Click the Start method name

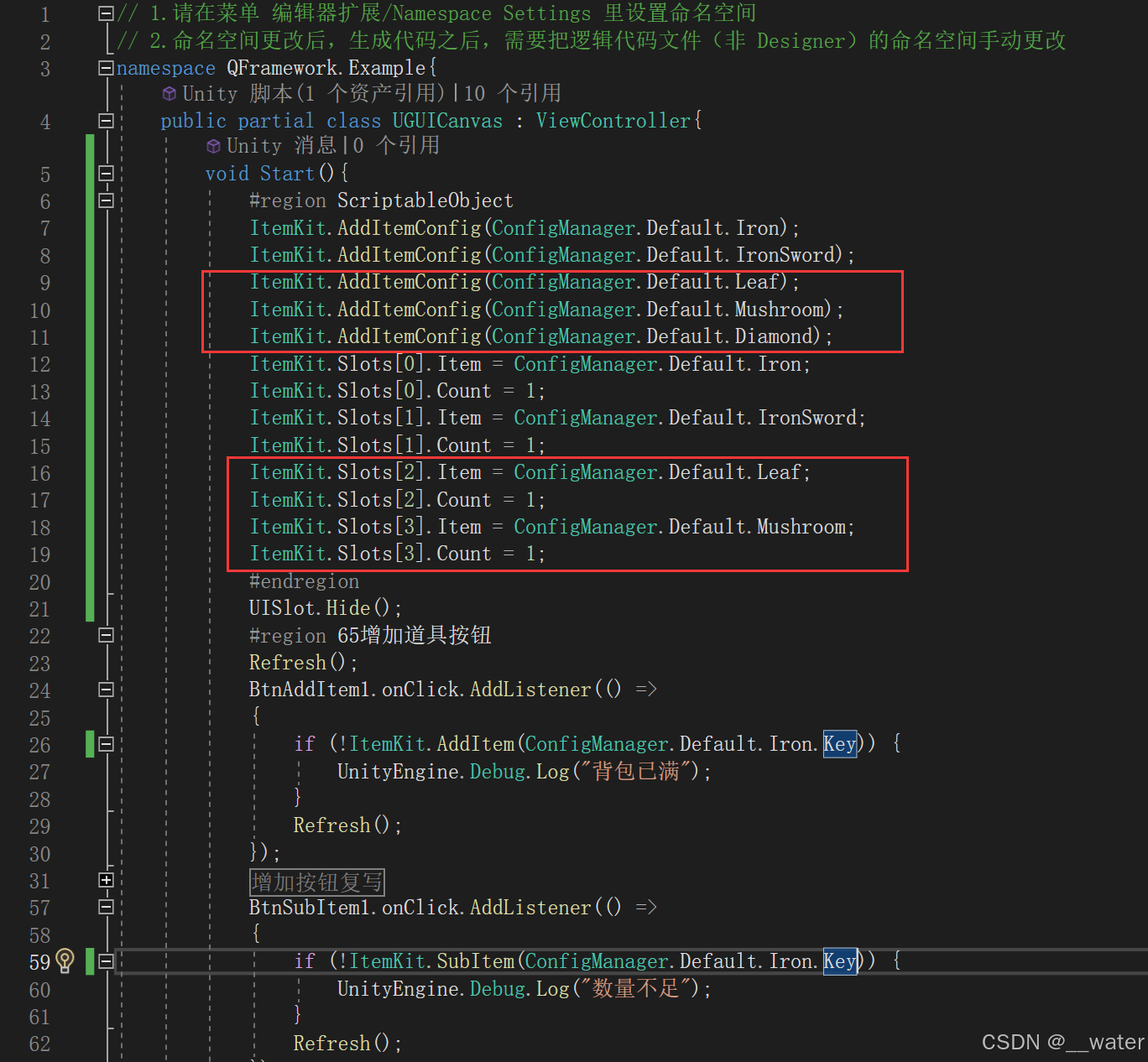[x=287, y=174]
